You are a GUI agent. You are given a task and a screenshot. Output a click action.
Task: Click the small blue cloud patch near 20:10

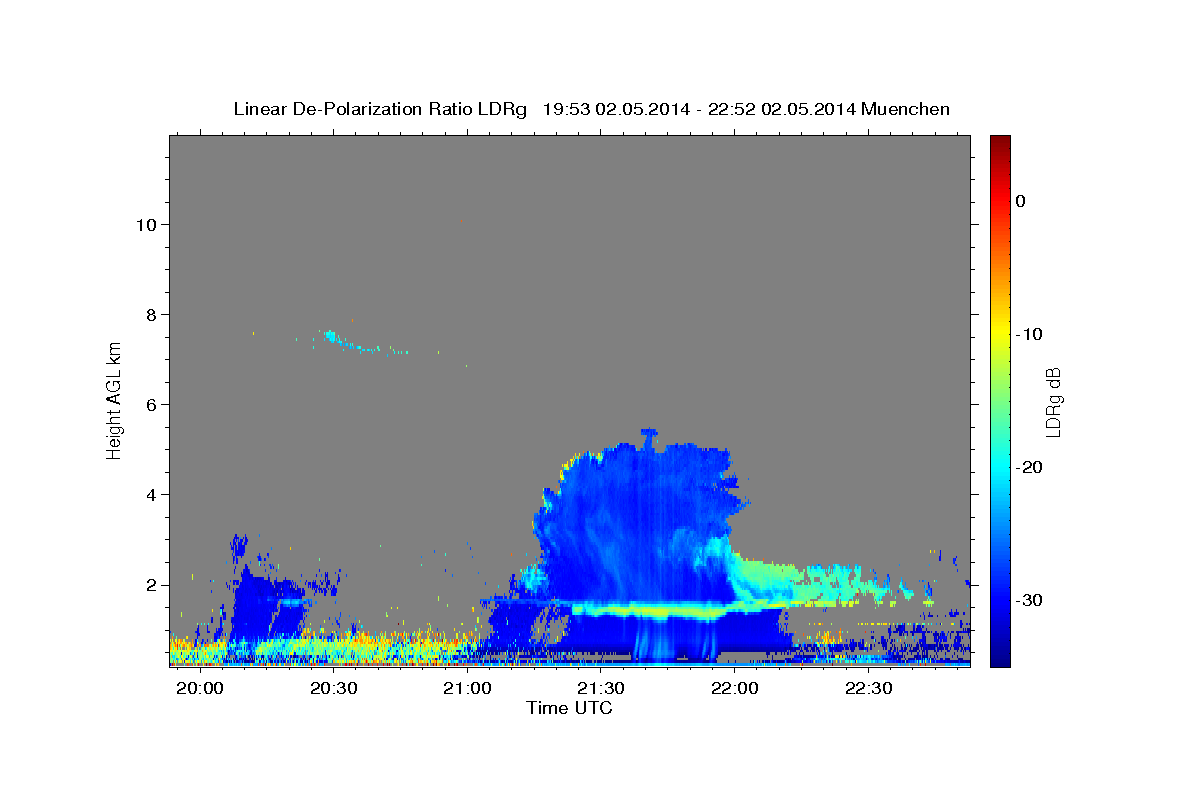pos(238,545)
